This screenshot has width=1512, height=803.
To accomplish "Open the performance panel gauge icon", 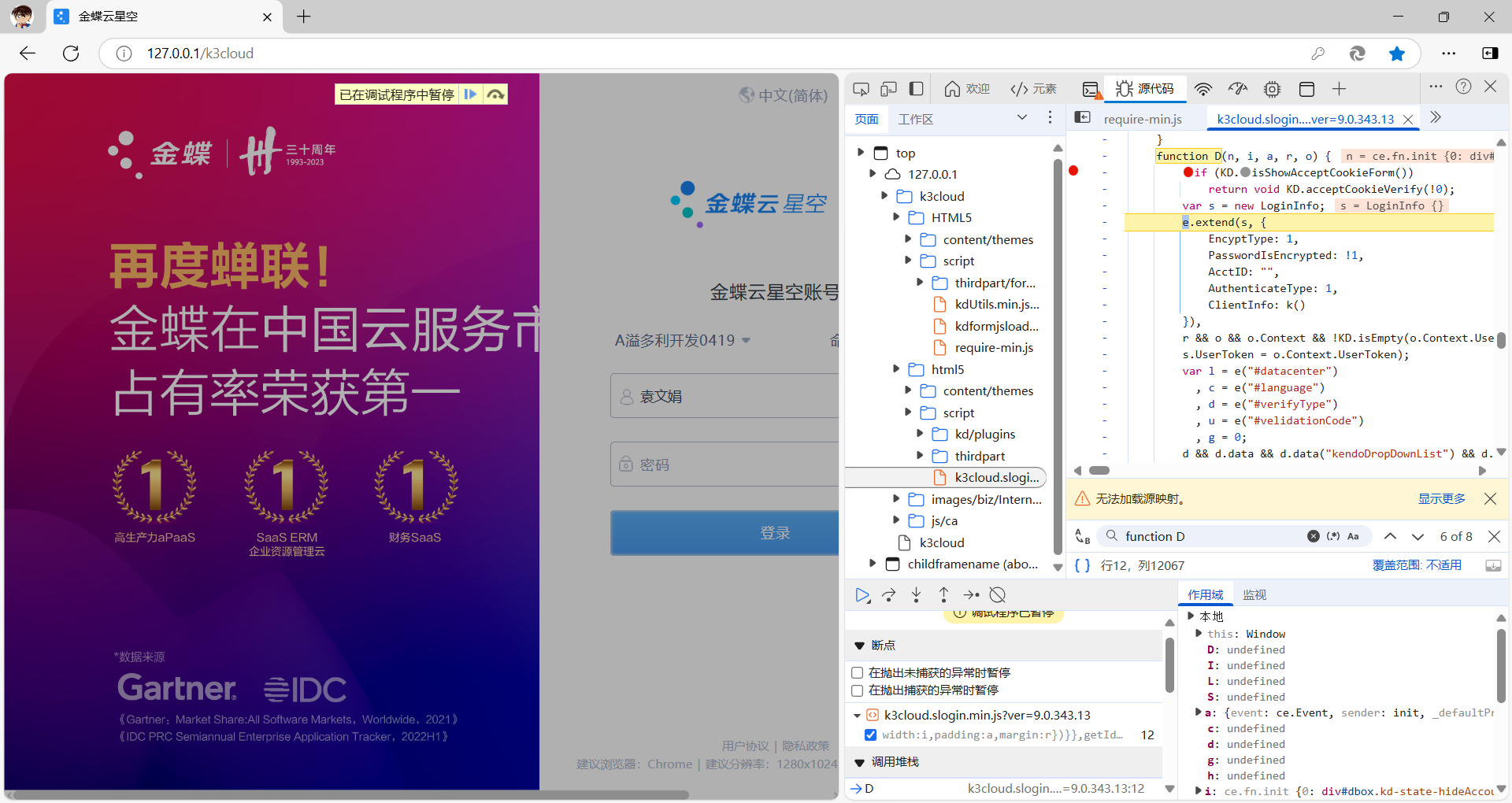I will pos(1238,89).
